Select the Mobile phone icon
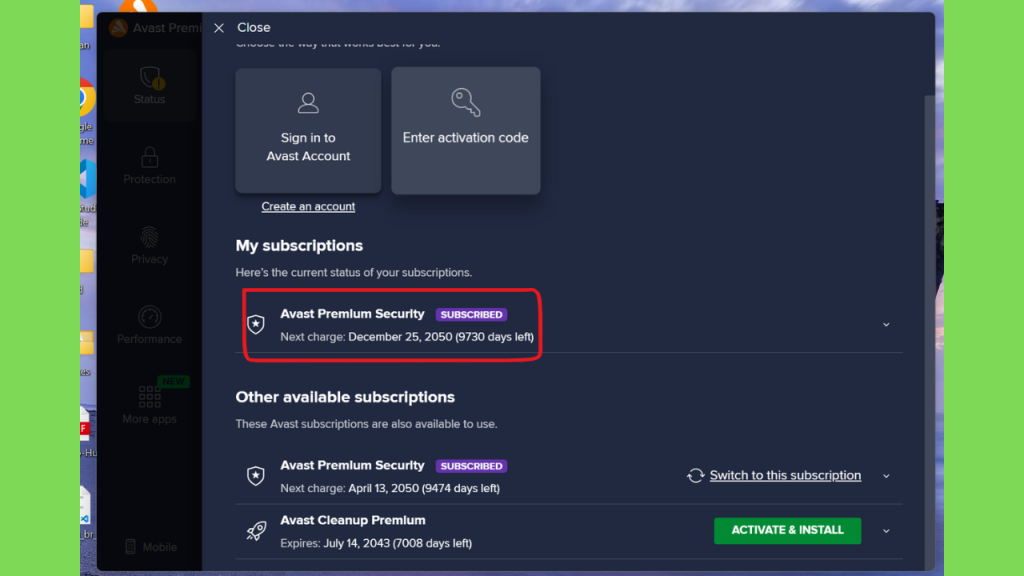The image size is (1024, 576). pyautogui.click(x=131, y=547)
